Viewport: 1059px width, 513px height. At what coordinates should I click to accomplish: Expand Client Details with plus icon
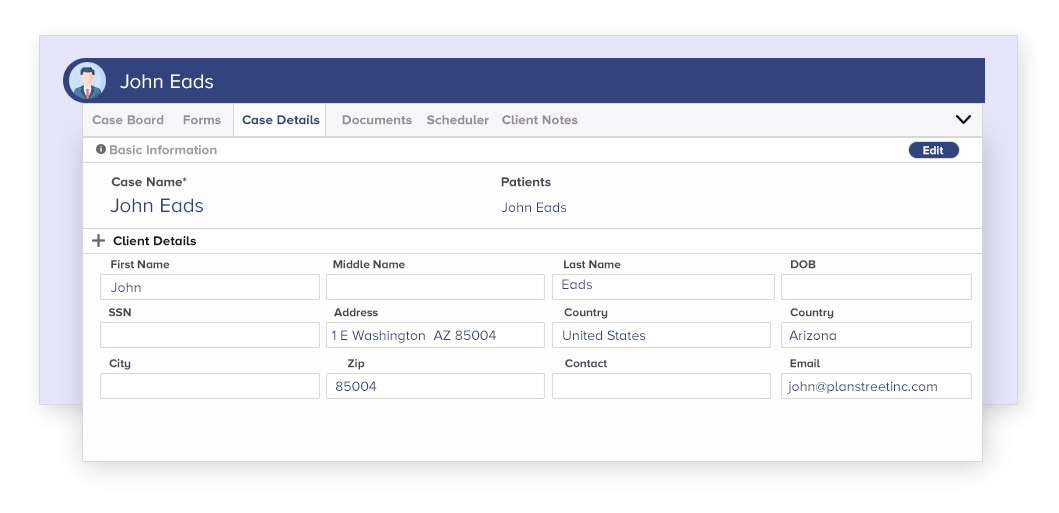(98, 241)
